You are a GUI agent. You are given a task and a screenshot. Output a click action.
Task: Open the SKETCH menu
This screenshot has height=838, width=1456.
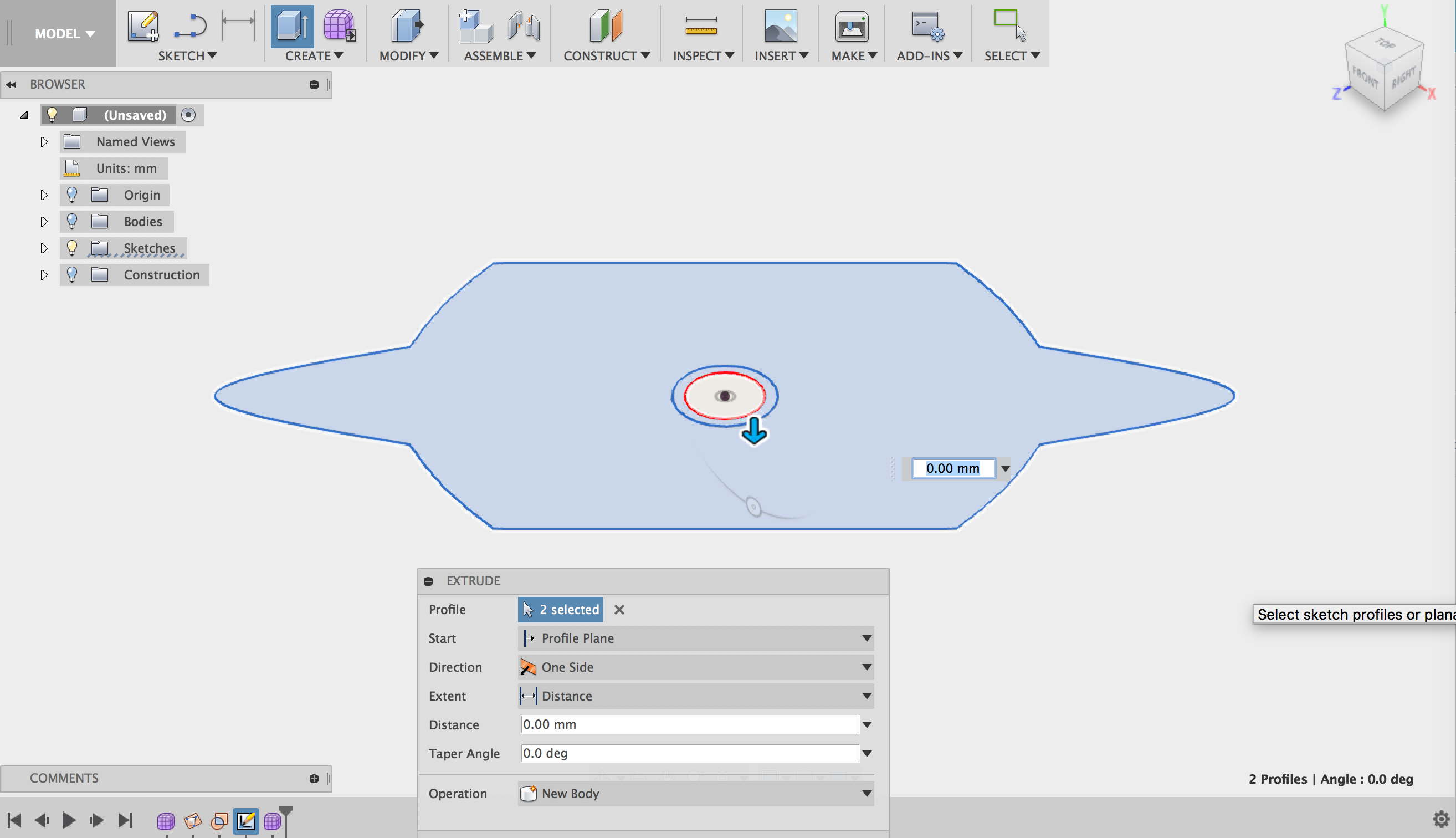coord(187,56)
